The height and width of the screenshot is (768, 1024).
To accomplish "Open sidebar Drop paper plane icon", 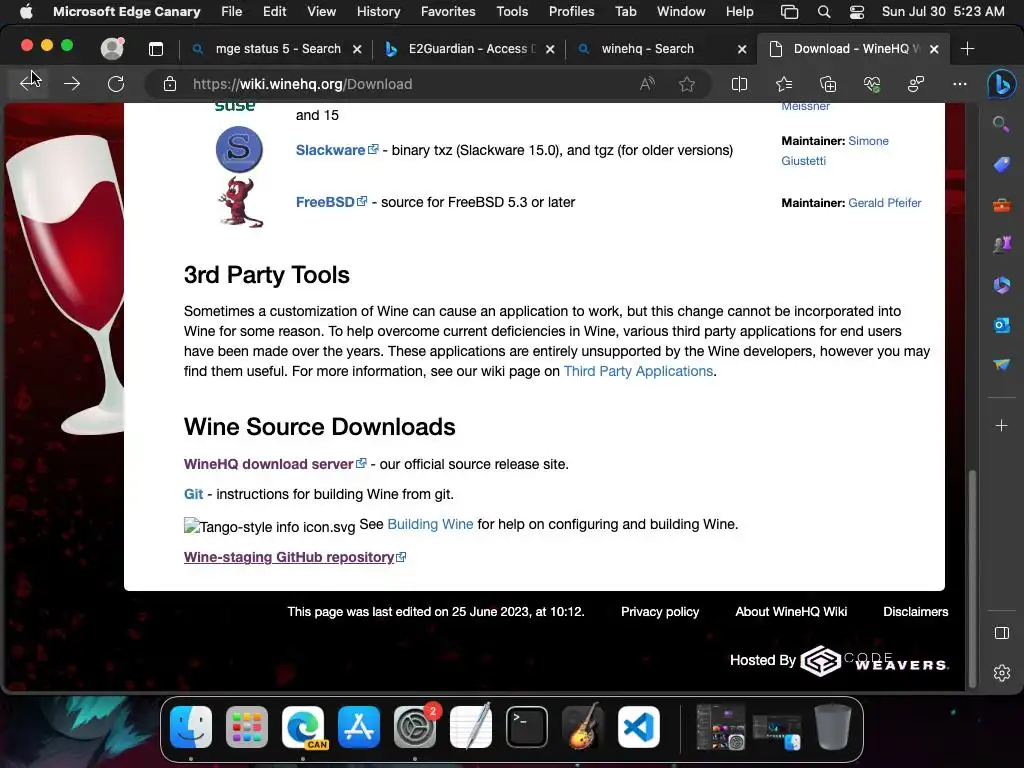I will coord(1001,364).
